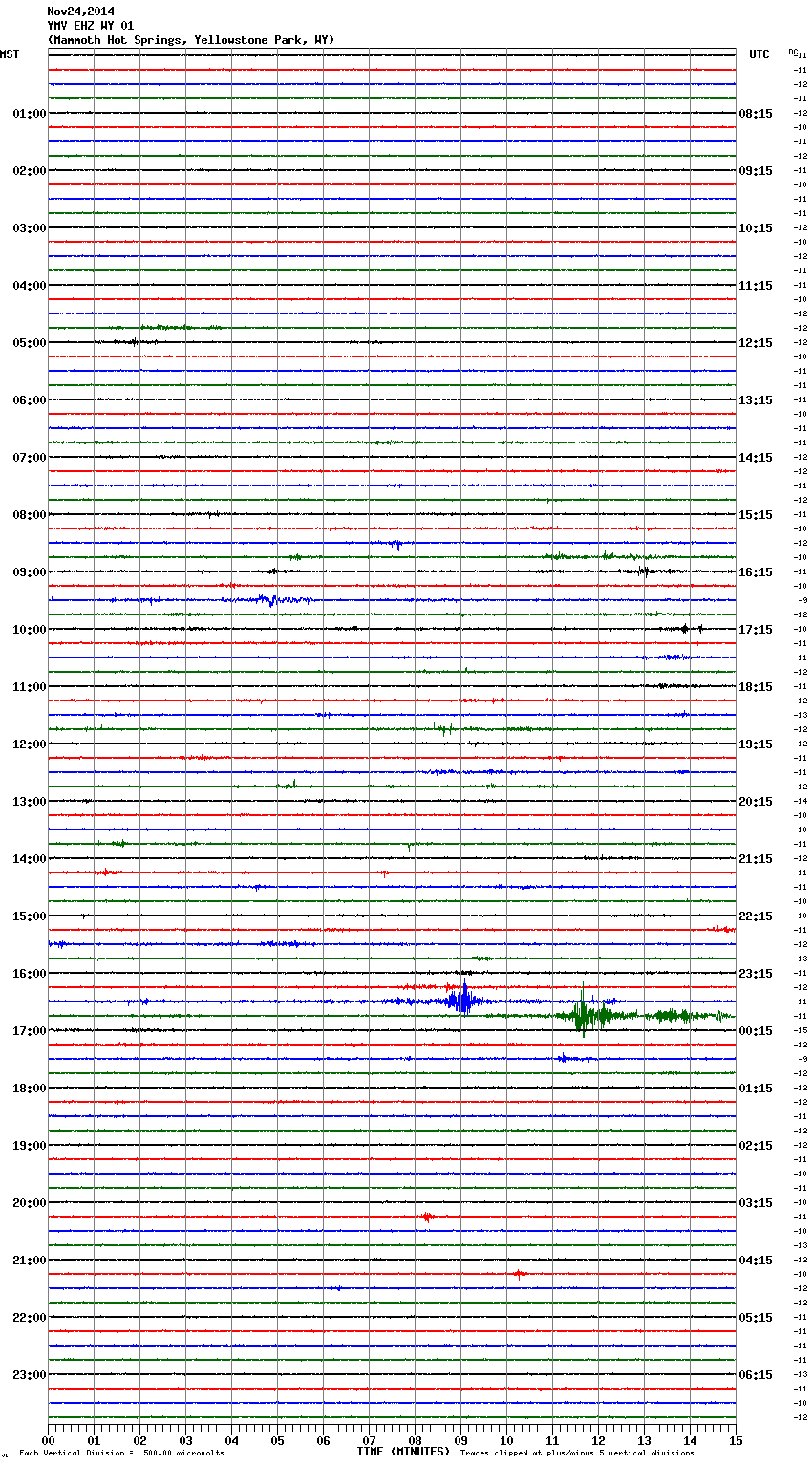
Task: Click the 18:15 UTC time label
Action: [756, 687]
